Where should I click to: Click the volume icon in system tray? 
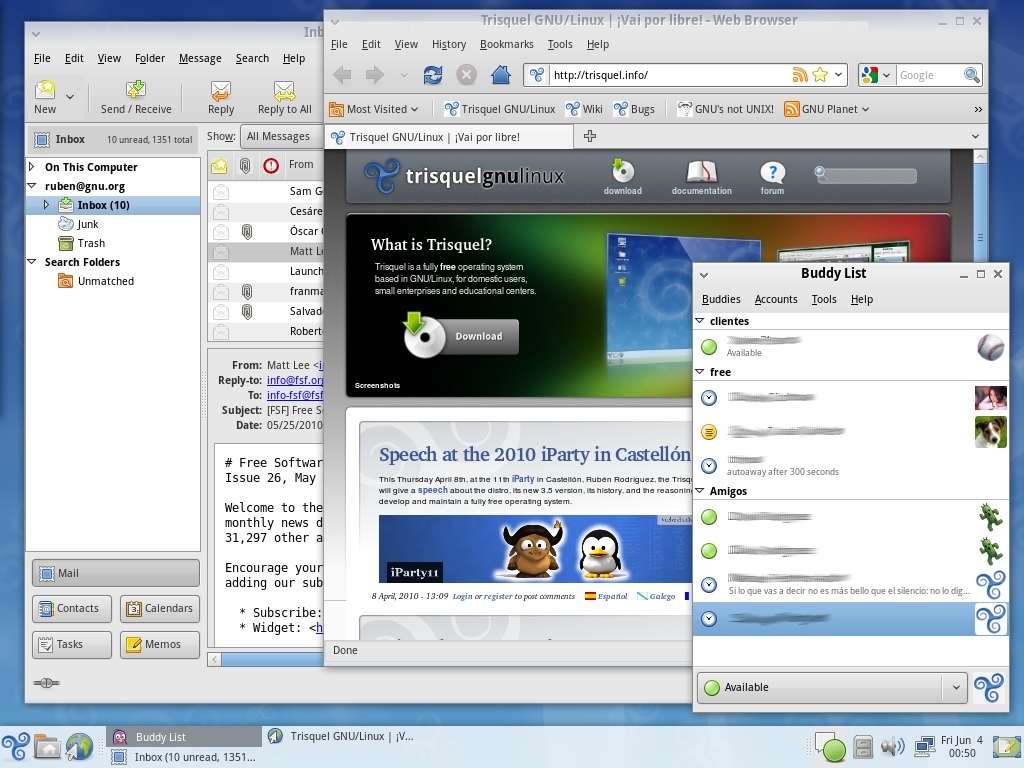click(892, 746)
